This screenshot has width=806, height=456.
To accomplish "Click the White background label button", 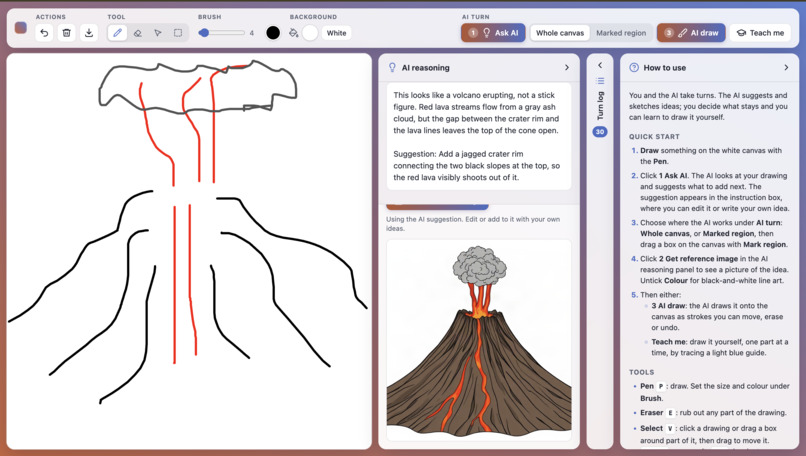I will [337, 33].
